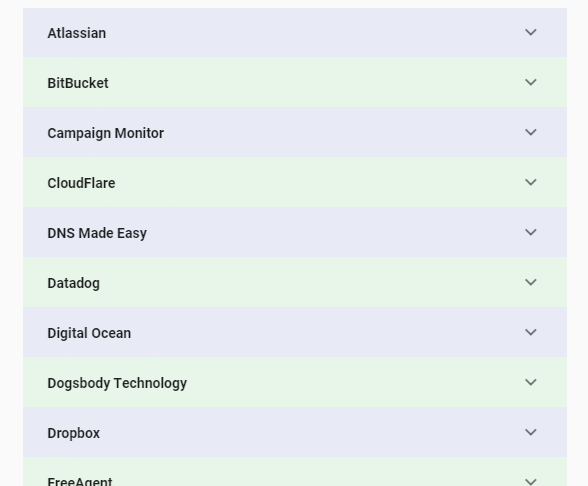Open the Campaign Monitor chevron arrow

pos(531,132)
